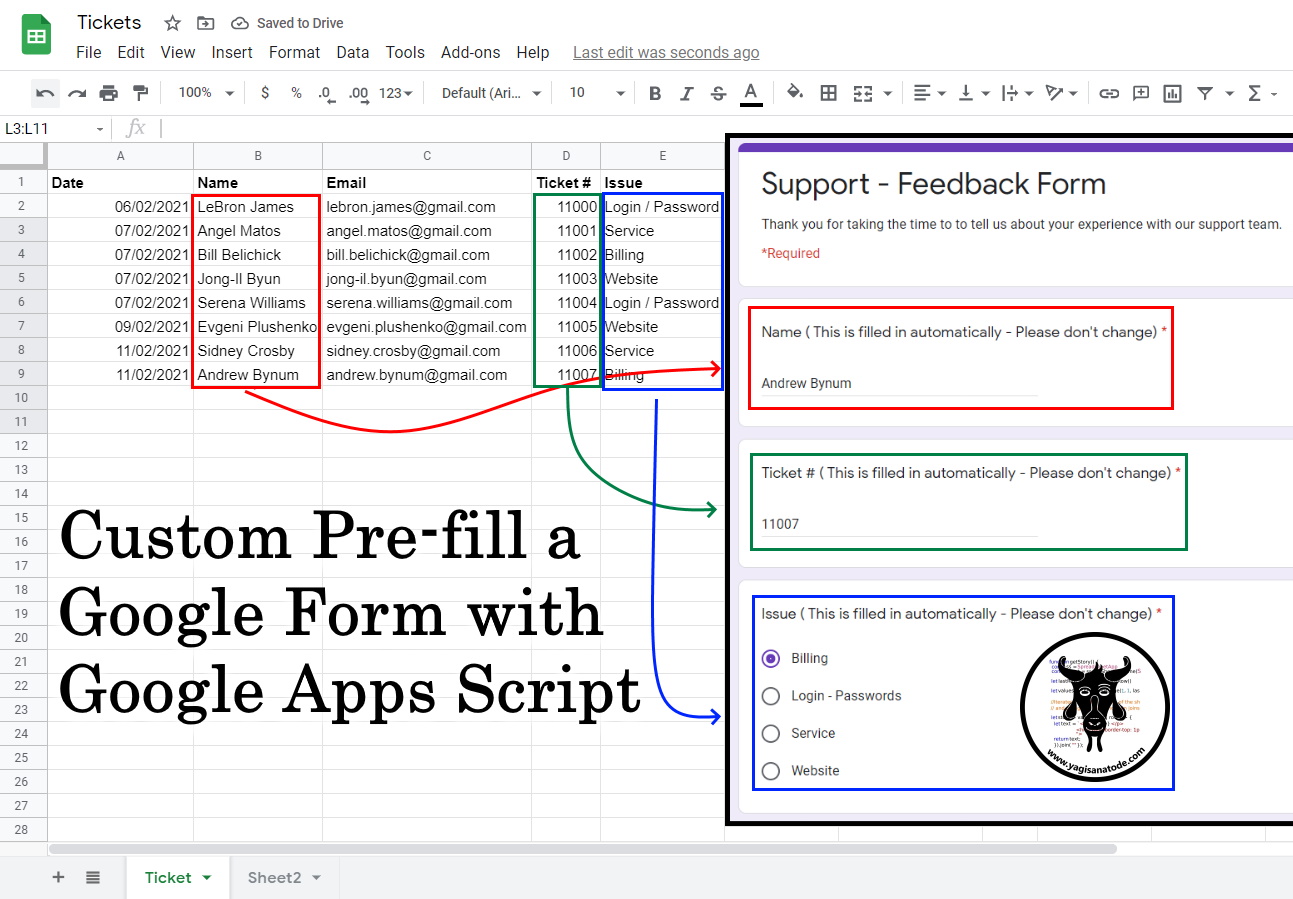
Task: Open the Sheet2 tab menu arrow
Action: pos(317,877)
